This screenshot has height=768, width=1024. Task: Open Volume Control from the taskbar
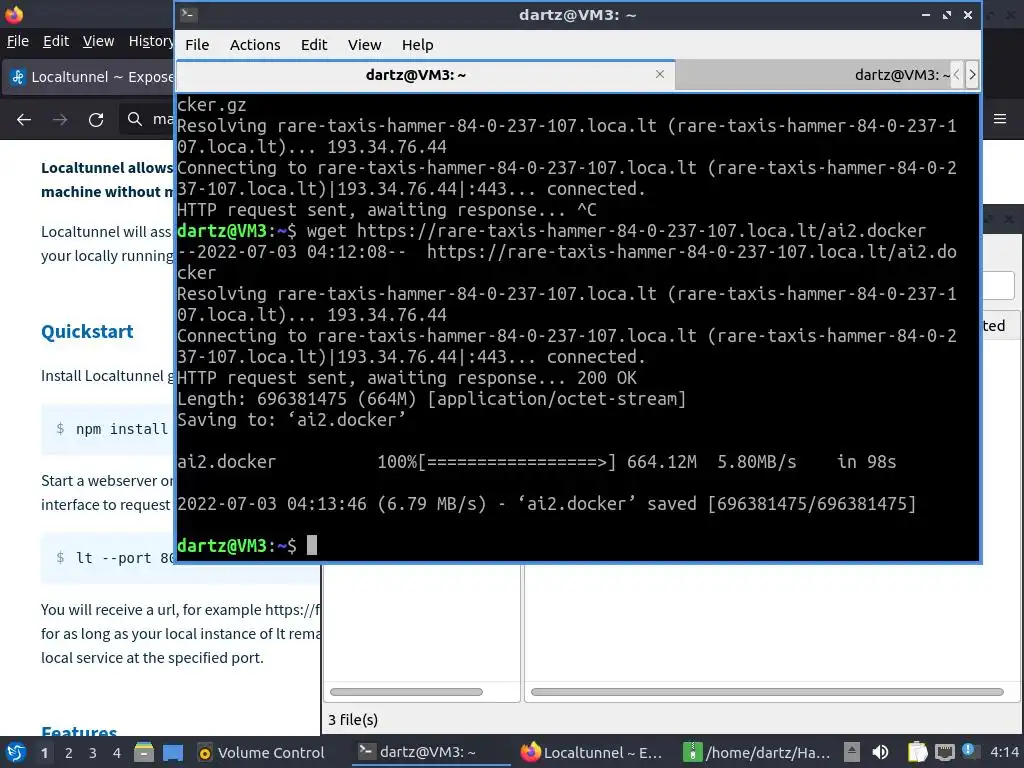261,753
